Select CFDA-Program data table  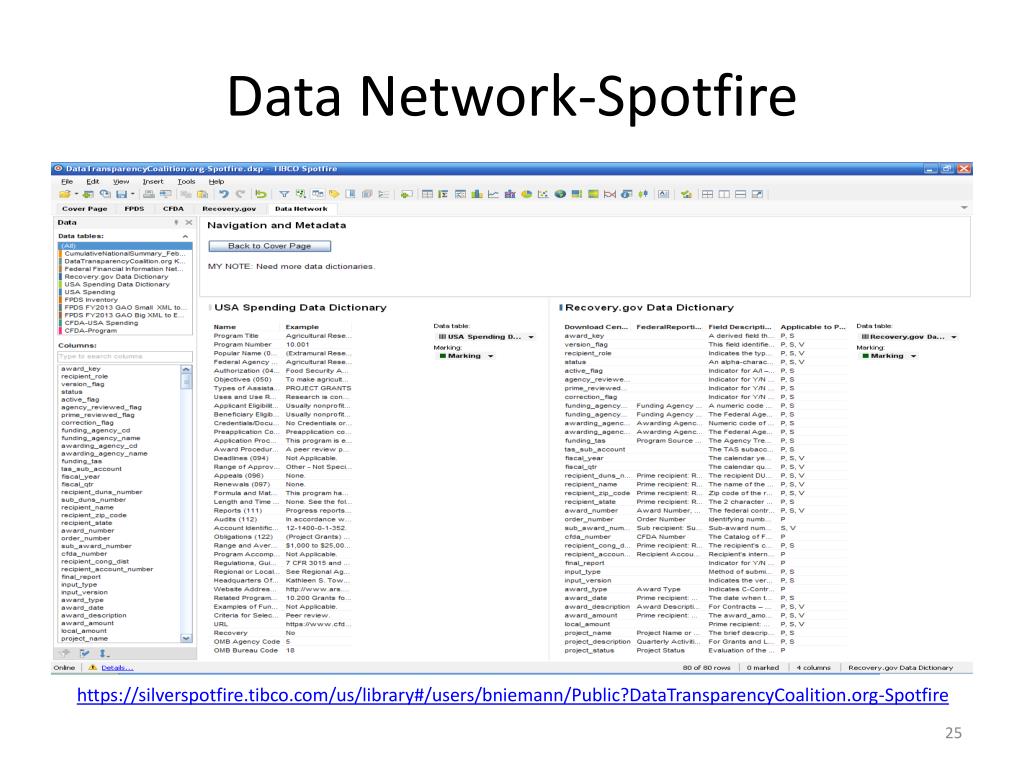tap(125, 330)
